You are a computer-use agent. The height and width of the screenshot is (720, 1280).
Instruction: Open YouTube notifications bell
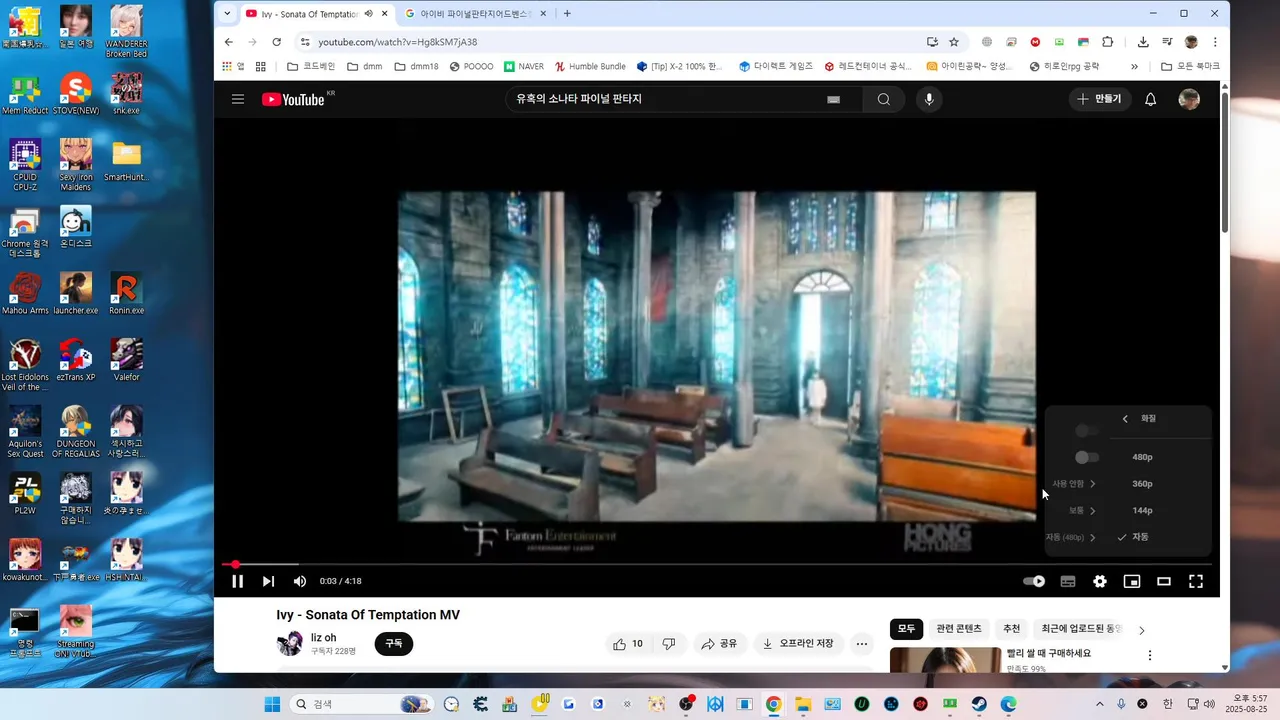tap(1151, 99)
